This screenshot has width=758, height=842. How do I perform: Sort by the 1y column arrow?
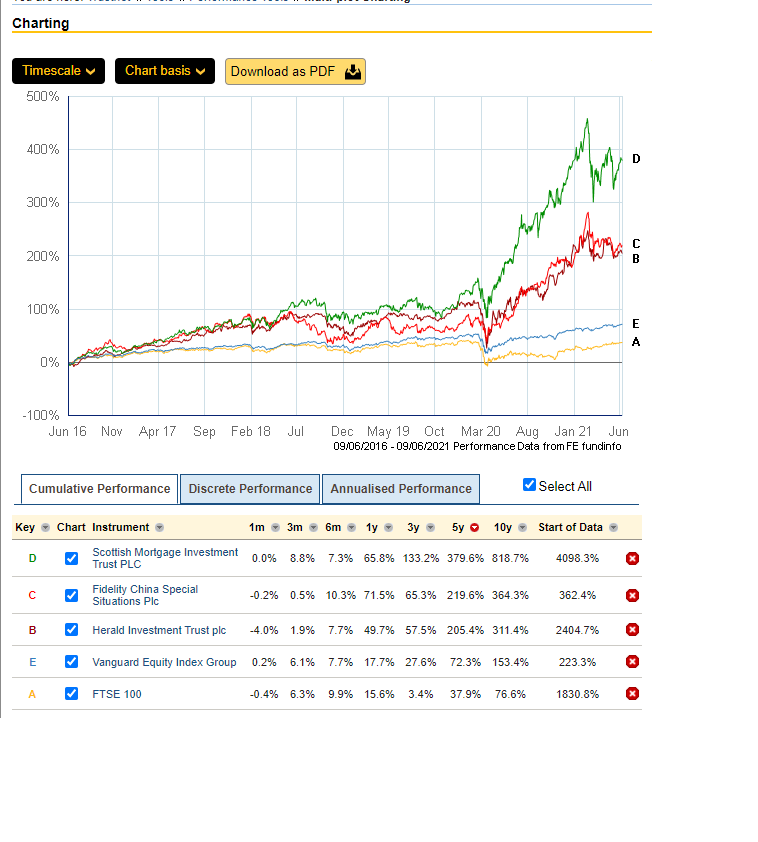pyautogui.click(x=388, y=527)
